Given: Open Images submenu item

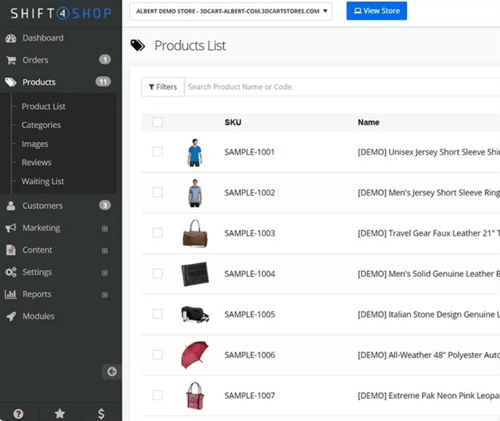Looking at the screenshot, I should pyautogui.click(x=35, y=144).
